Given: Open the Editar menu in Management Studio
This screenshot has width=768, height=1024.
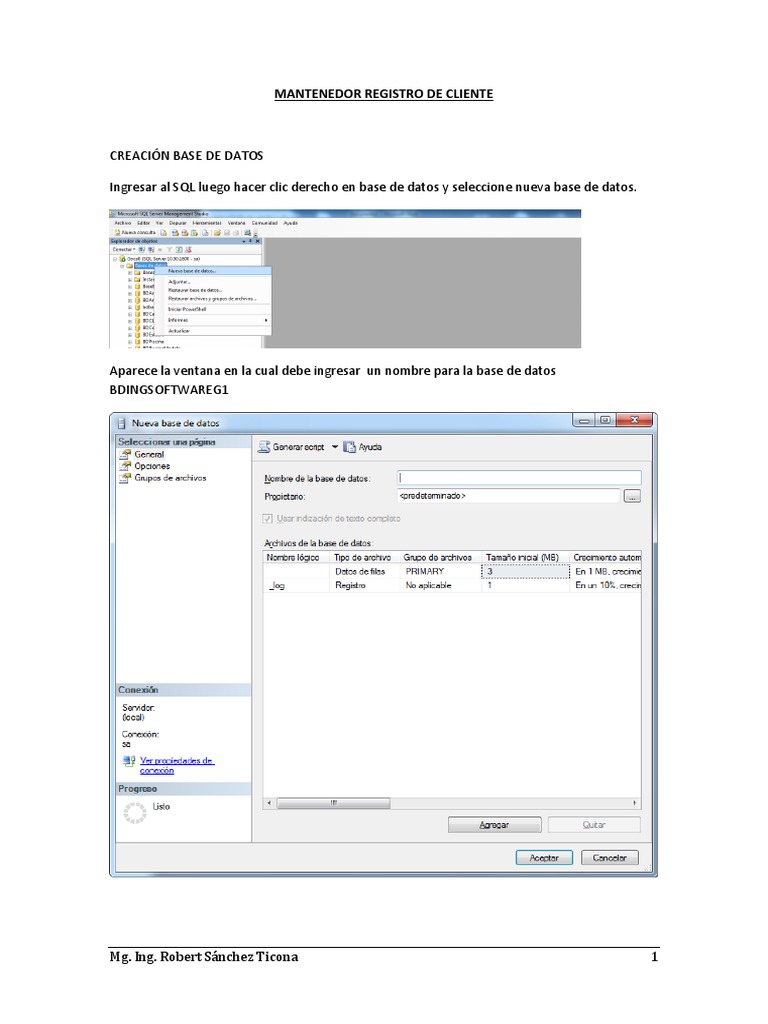Looking at the screenshot, I should (144, 223).
